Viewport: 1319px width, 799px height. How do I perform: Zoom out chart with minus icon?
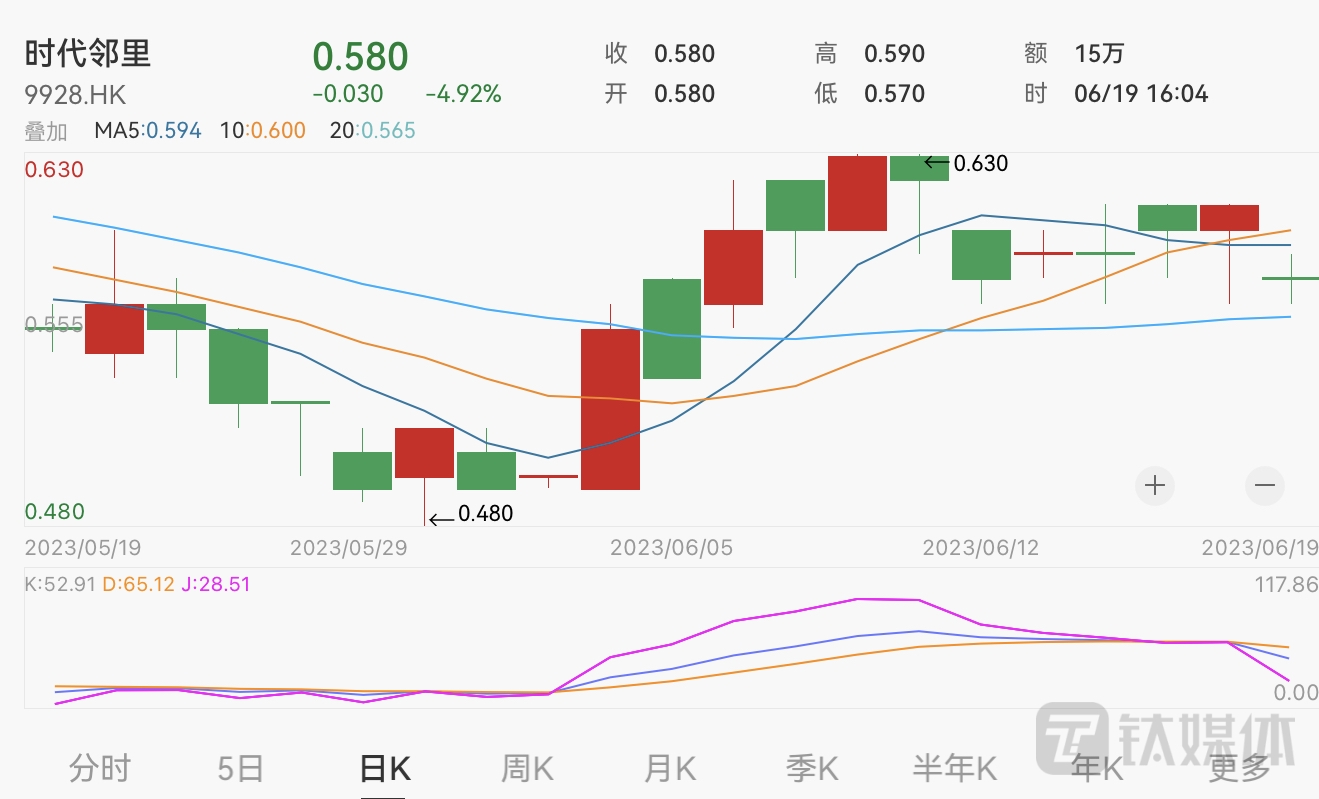coord(1264,486)
